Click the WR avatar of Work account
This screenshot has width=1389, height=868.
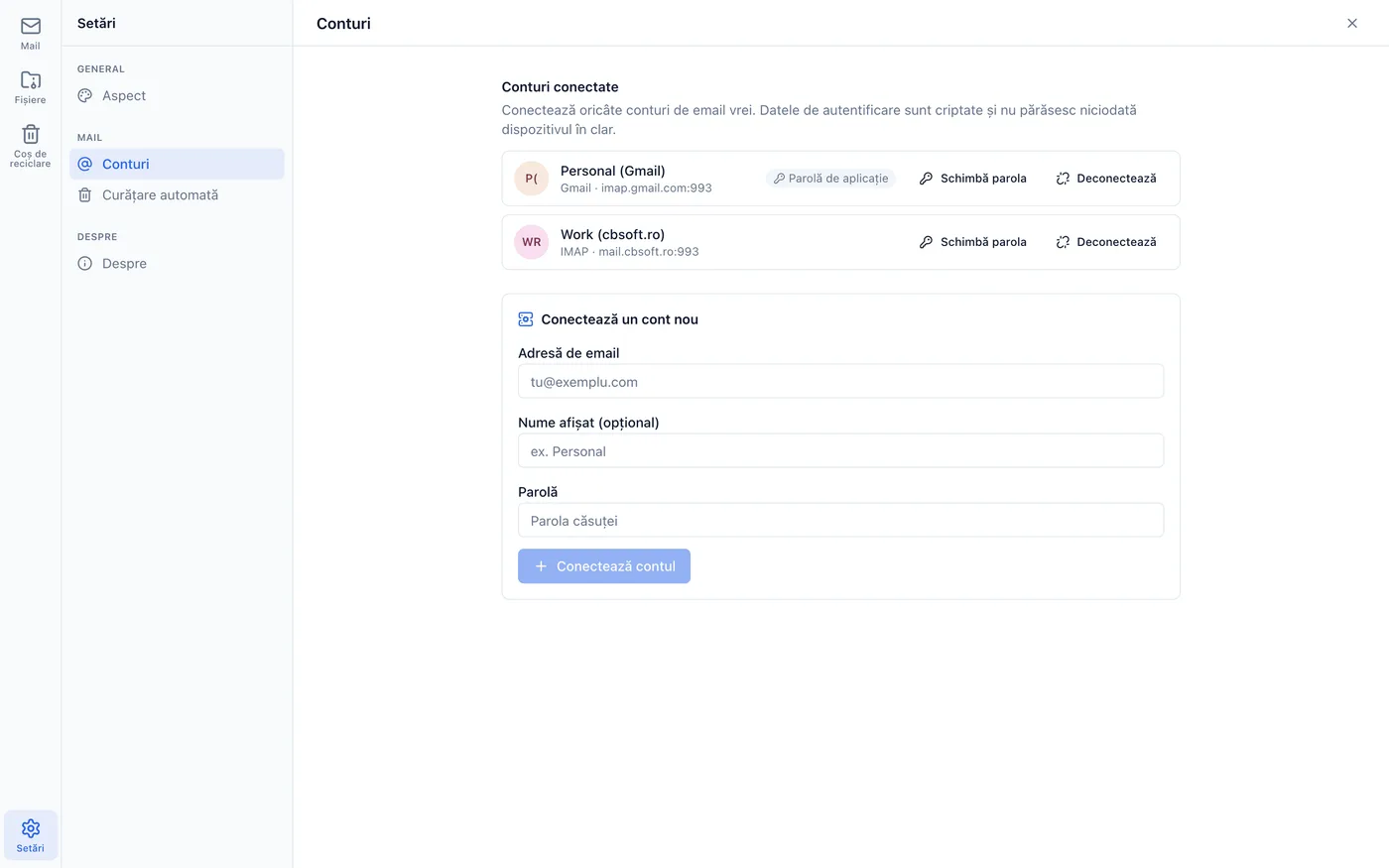[x=532, y=242]
